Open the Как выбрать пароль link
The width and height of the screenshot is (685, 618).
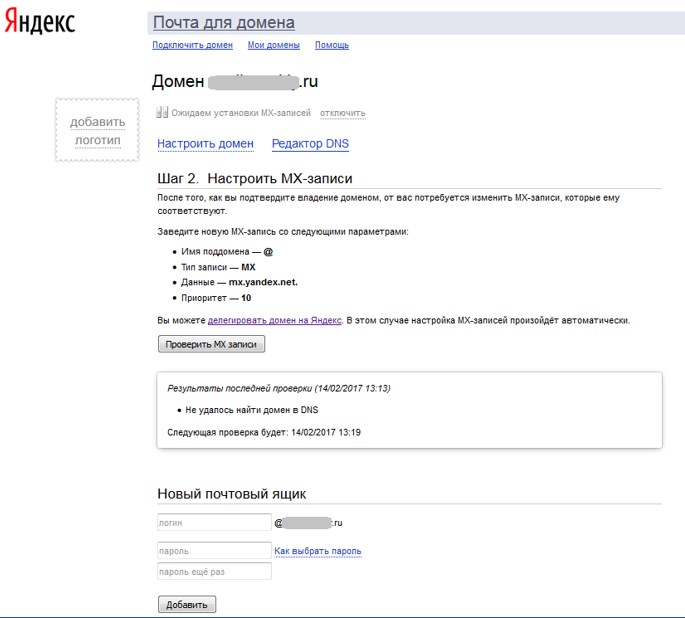point(318,551)
